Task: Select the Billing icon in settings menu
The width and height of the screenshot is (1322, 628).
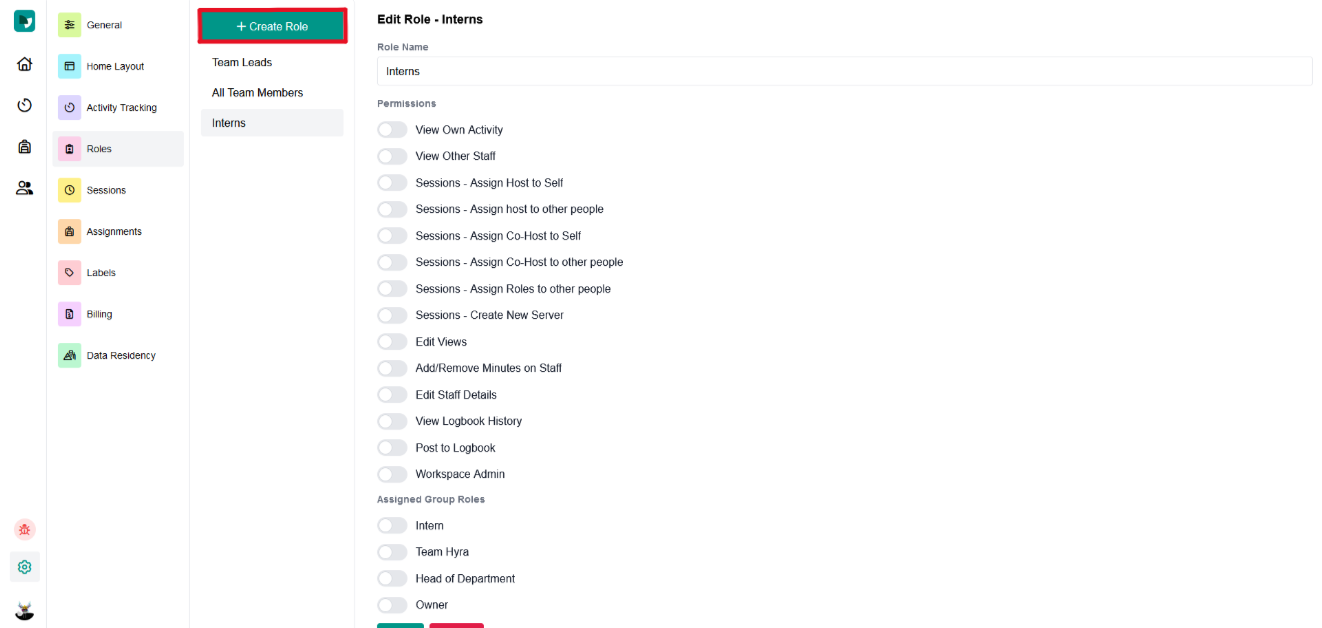Action: 69,313
